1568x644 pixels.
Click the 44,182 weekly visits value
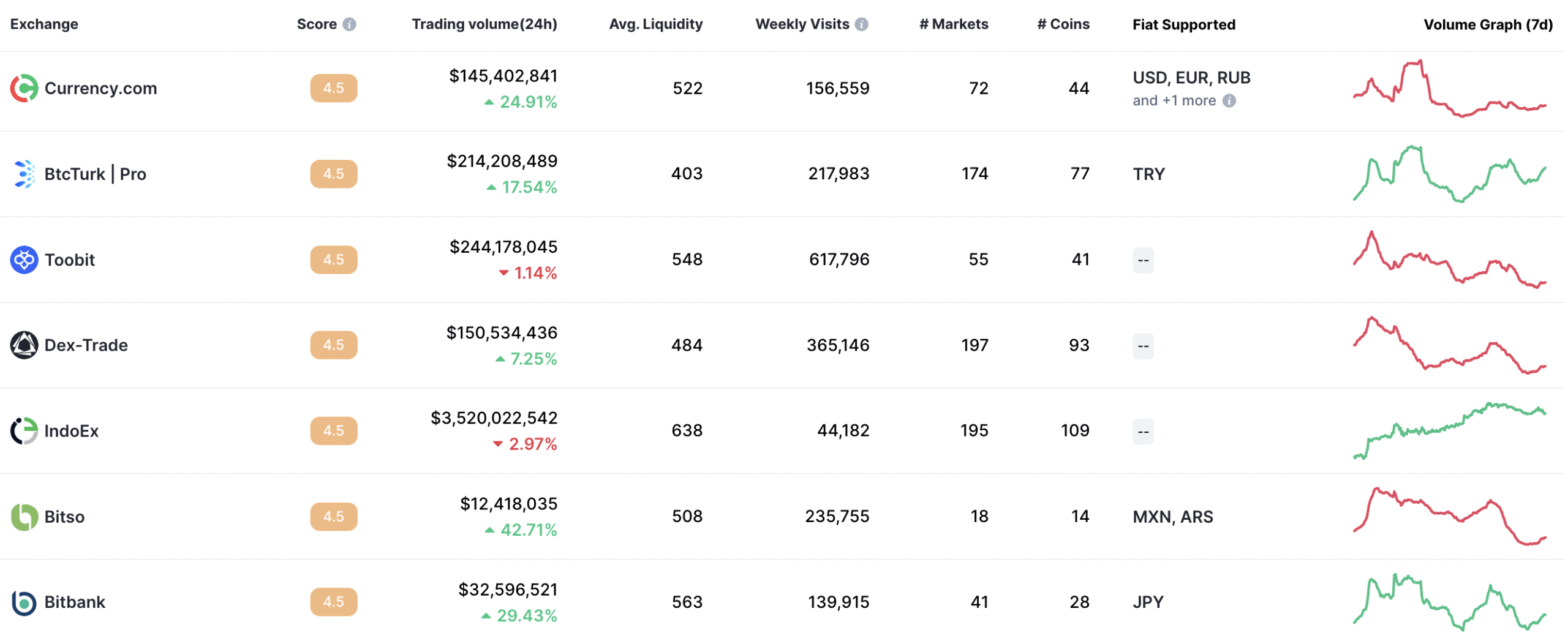[x=843, y=431]
